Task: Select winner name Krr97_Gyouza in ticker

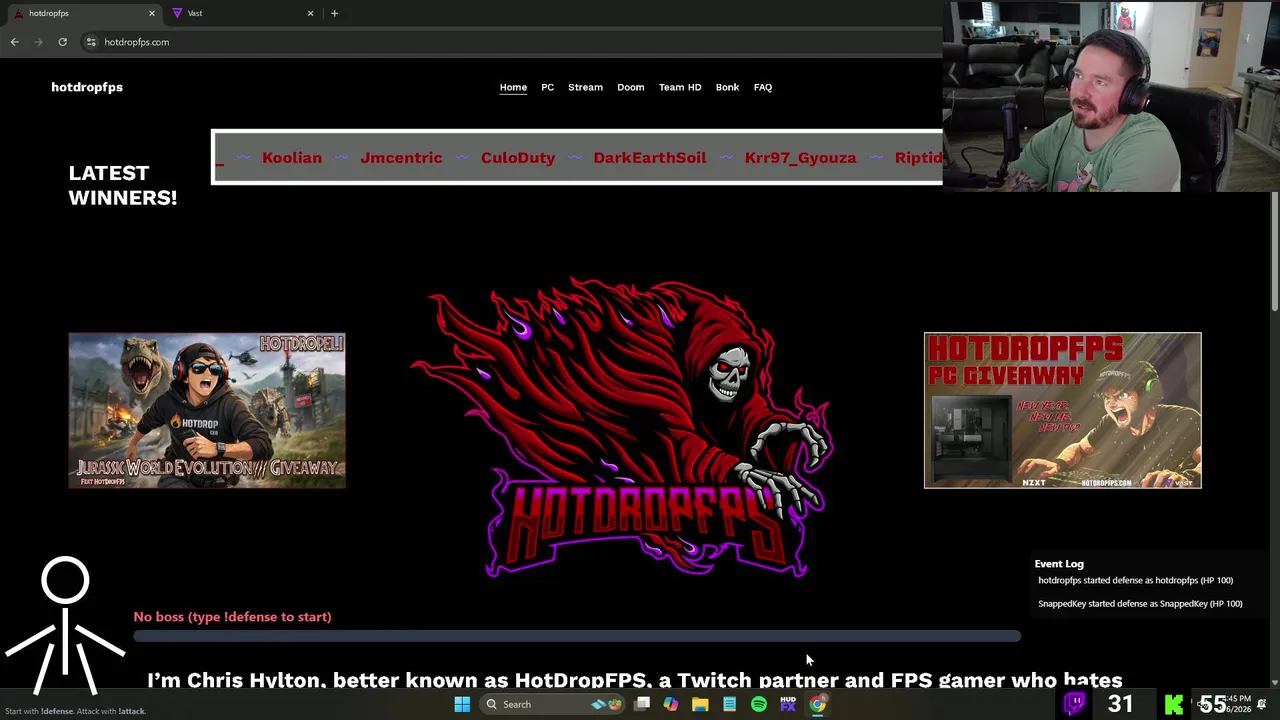Action: [800, 157]
